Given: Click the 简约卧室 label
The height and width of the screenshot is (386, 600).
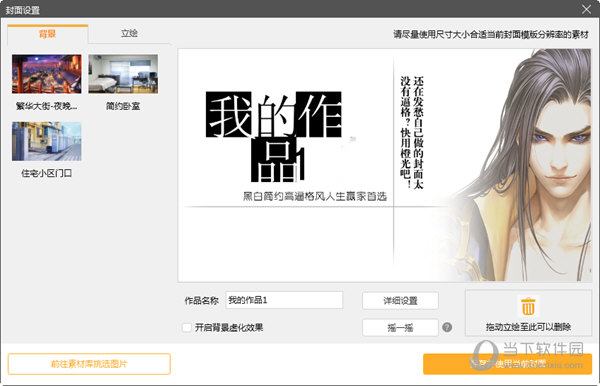Looking at the screenshot, I should pyautogui.click(x=123, y=106).
